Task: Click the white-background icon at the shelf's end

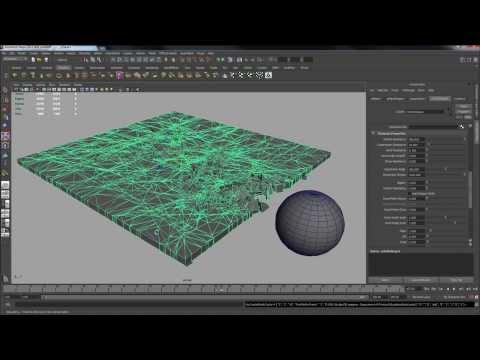Action: point(268,76)
